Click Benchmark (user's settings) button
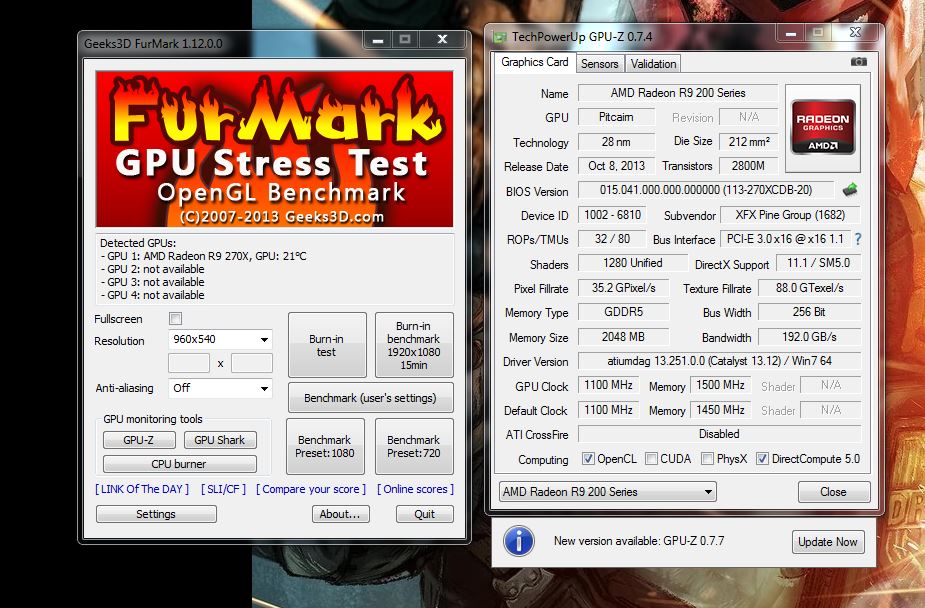Screen dimensions: 925x608 (x=370, y=398)
